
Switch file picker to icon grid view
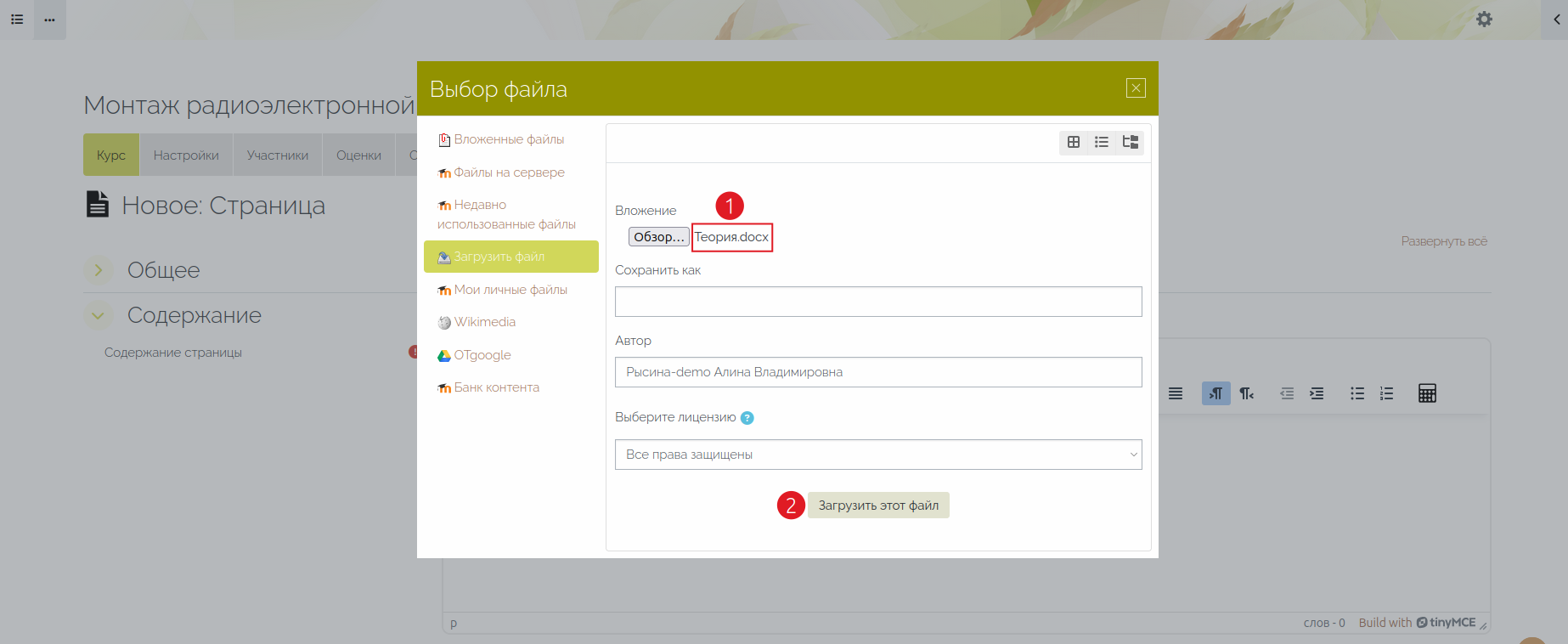(1074, 142)
